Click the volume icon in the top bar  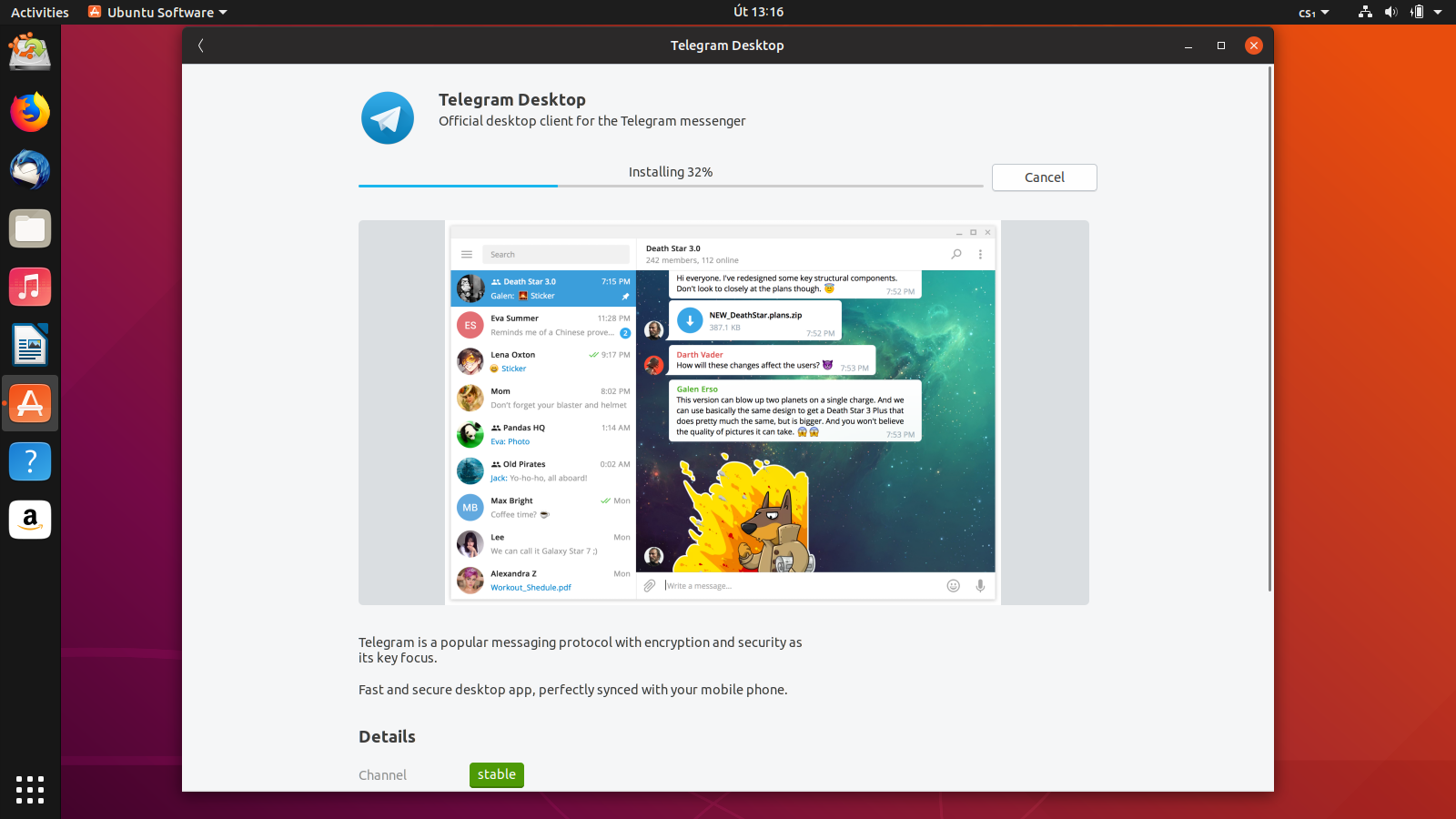pos(1391,12)
